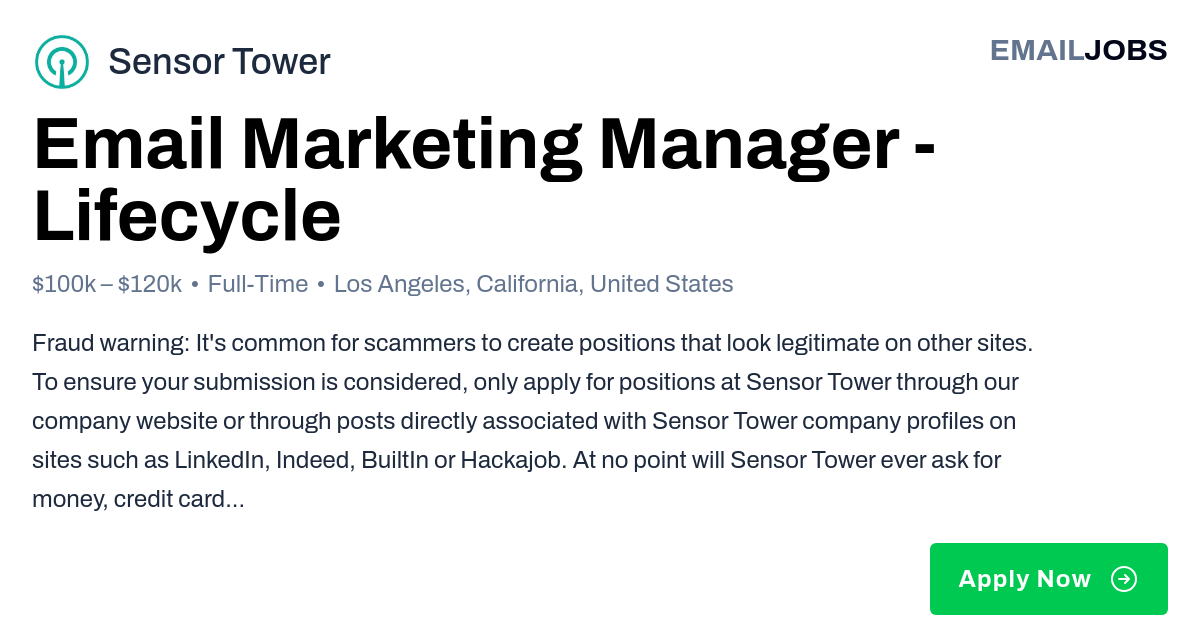The image size is (1200, 630).
Task: Click the word BuiltIn in the description
Action: [394, 460]
